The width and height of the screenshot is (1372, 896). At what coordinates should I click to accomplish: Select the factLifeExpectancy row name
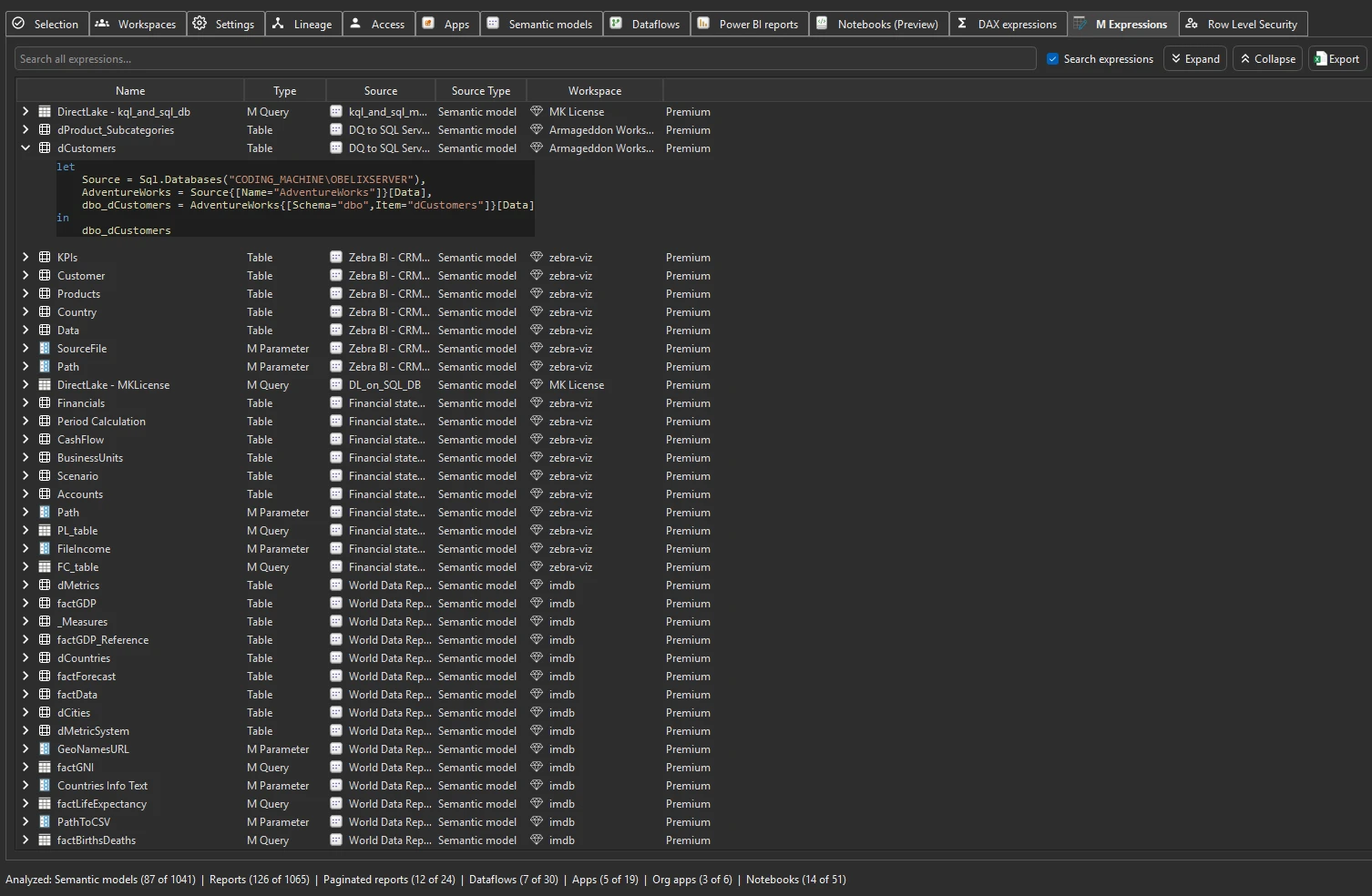click(x=102, y=804)
